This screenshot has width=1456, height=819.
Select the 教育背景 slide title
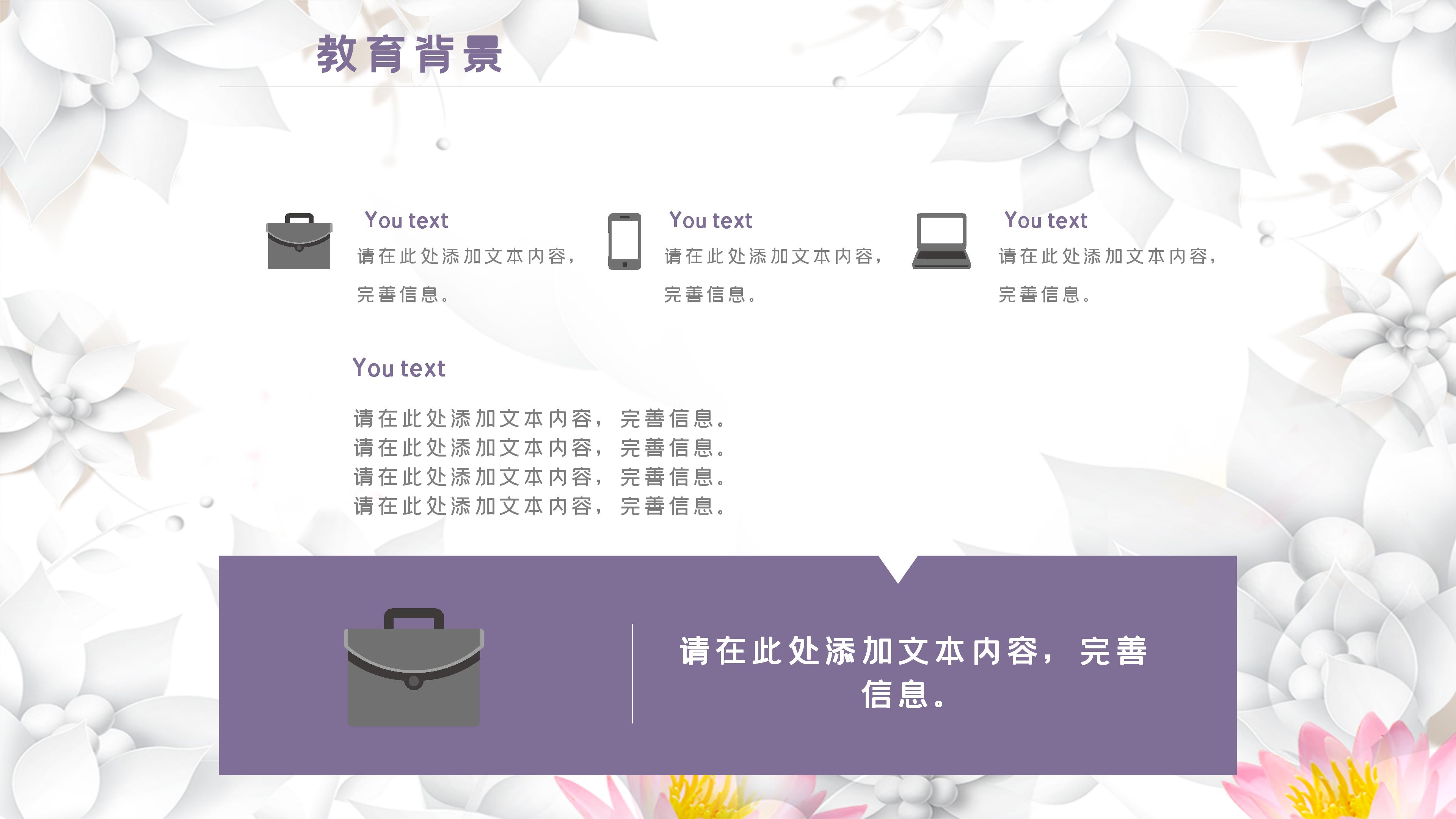point(409,55)
